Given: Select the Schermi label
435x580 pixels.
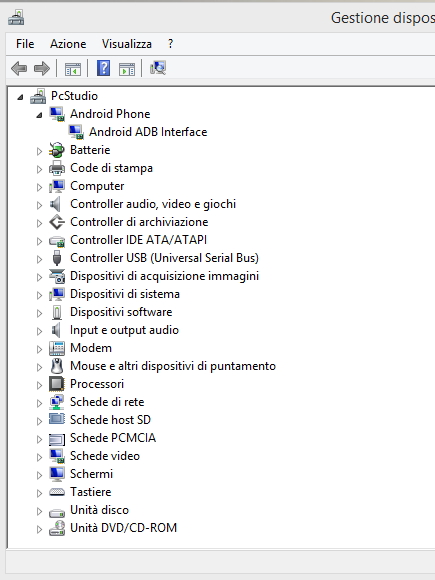Looking at the screenshot, I should click(x=91, y=474).
